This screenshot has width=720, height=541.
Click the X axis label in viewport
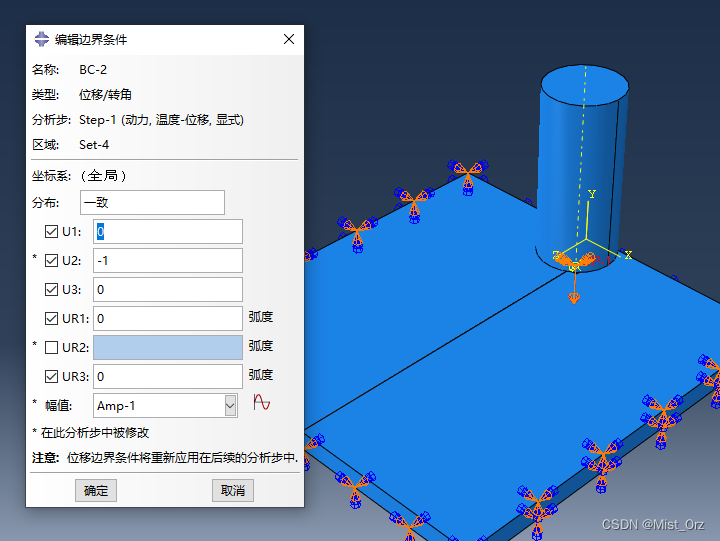628,255
